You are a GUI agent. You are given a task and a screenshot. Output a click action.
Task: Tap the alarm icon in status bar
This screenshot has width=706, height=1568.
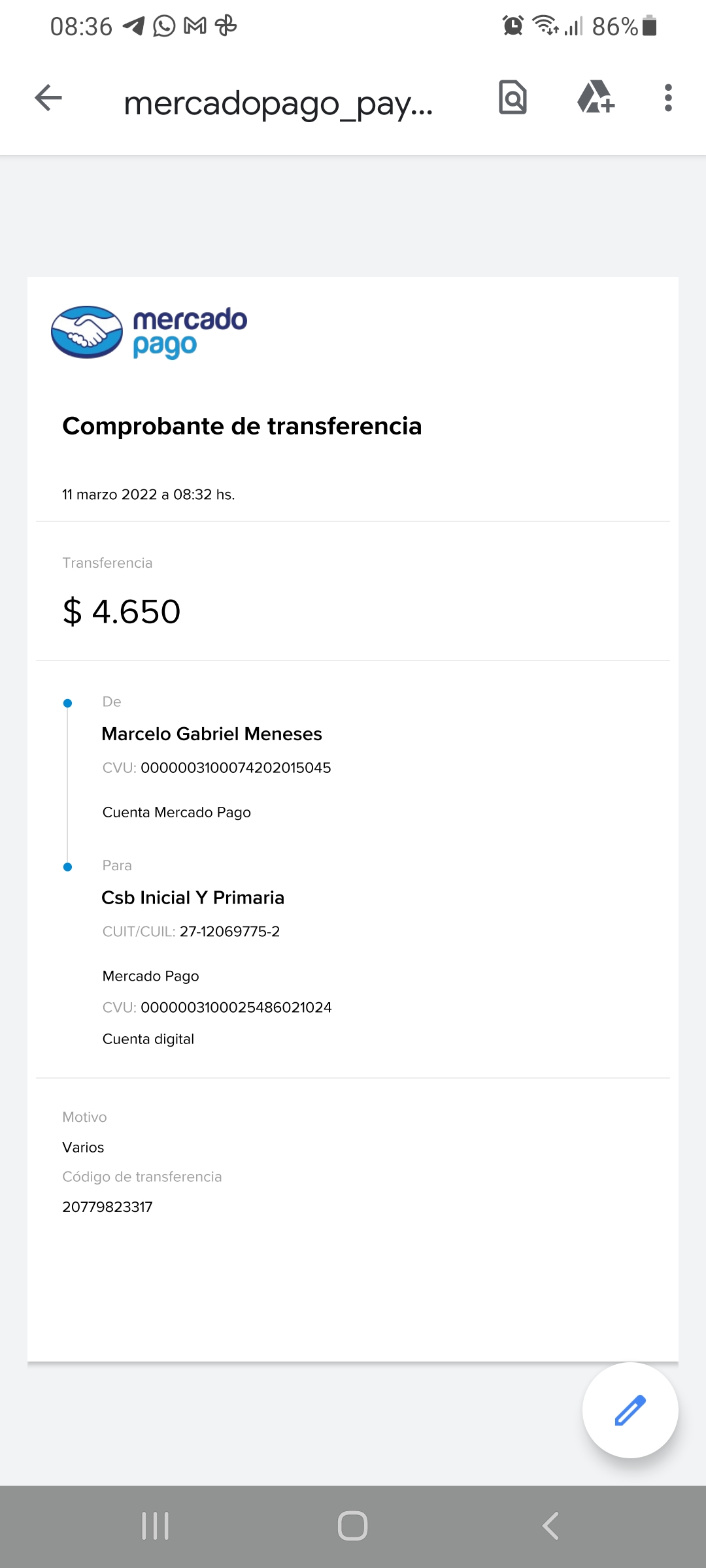pos(513,26)
